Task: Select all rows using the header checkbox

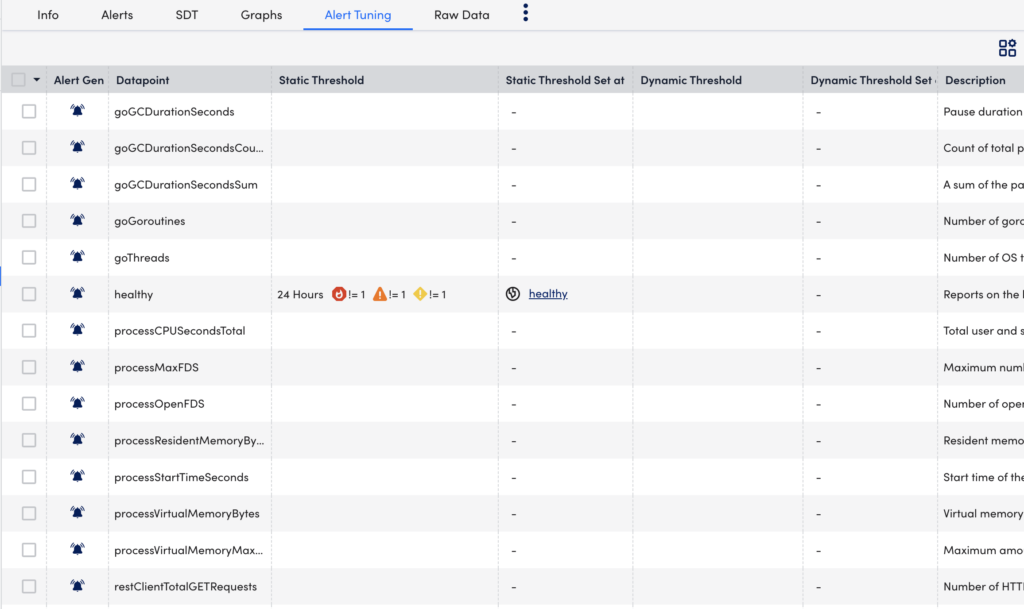Action: [17, 80]
